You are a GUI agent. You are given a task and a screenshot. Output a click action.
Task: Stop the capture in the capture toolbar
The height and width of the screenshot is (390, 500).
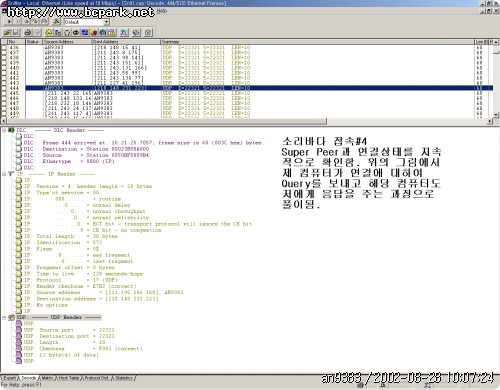tap(27, 22)
